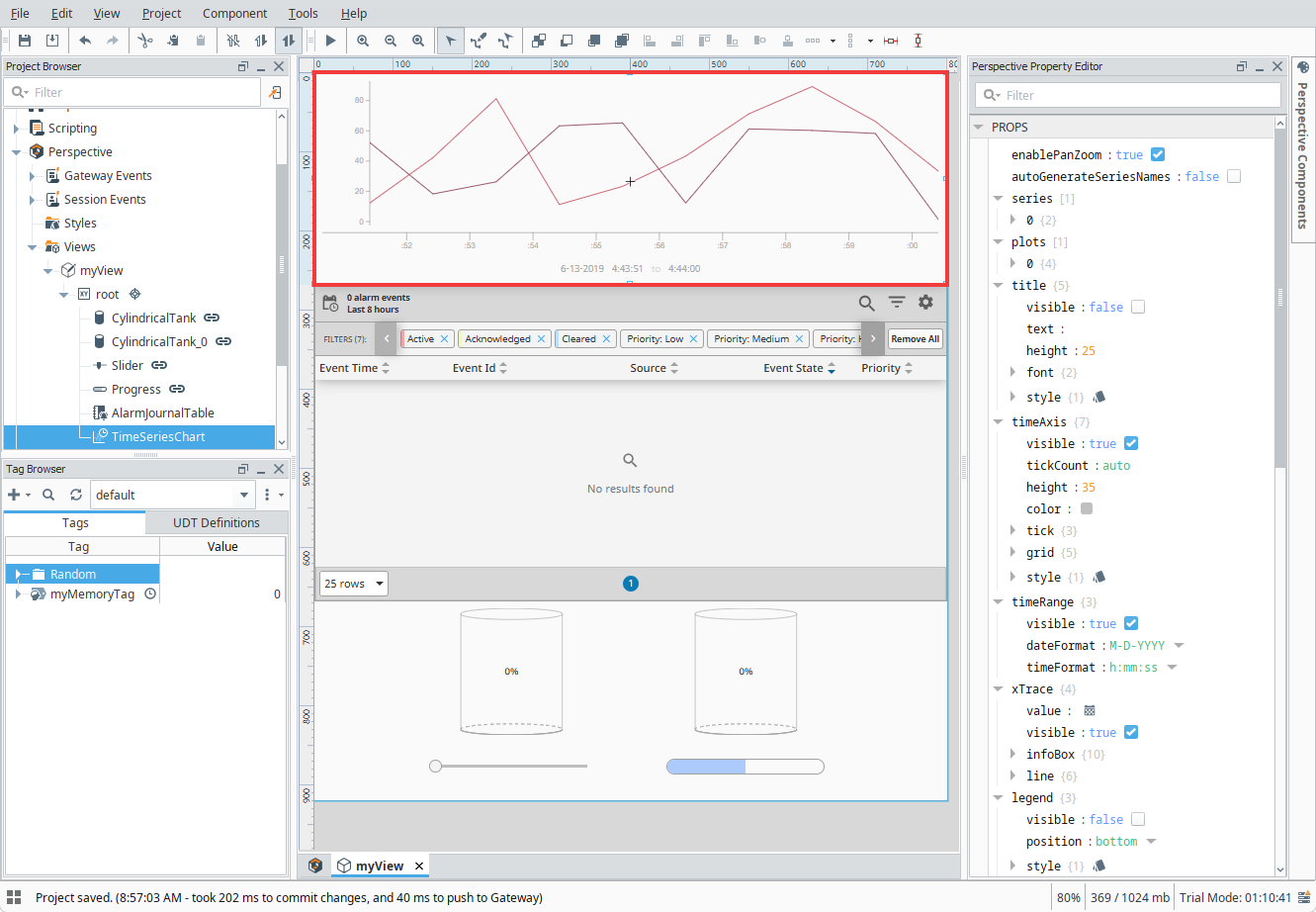Screen dimensions: 1316x912
Task: Expand the Gateway Events node
Action: point(33,176)
